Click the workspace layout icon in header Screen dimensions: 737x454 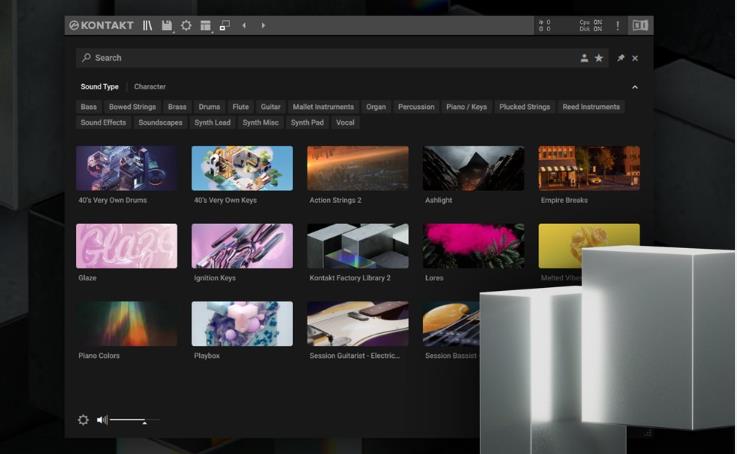coord(205,25)
